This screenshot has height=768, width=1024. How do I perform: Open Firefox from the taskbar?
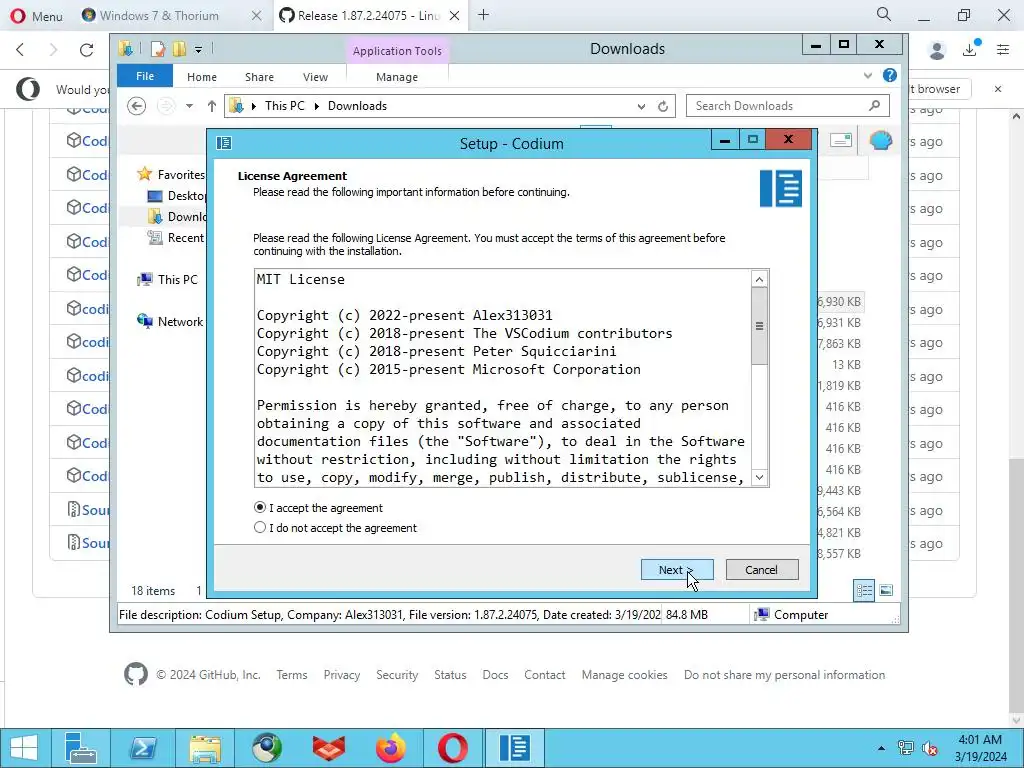(391, 748)
